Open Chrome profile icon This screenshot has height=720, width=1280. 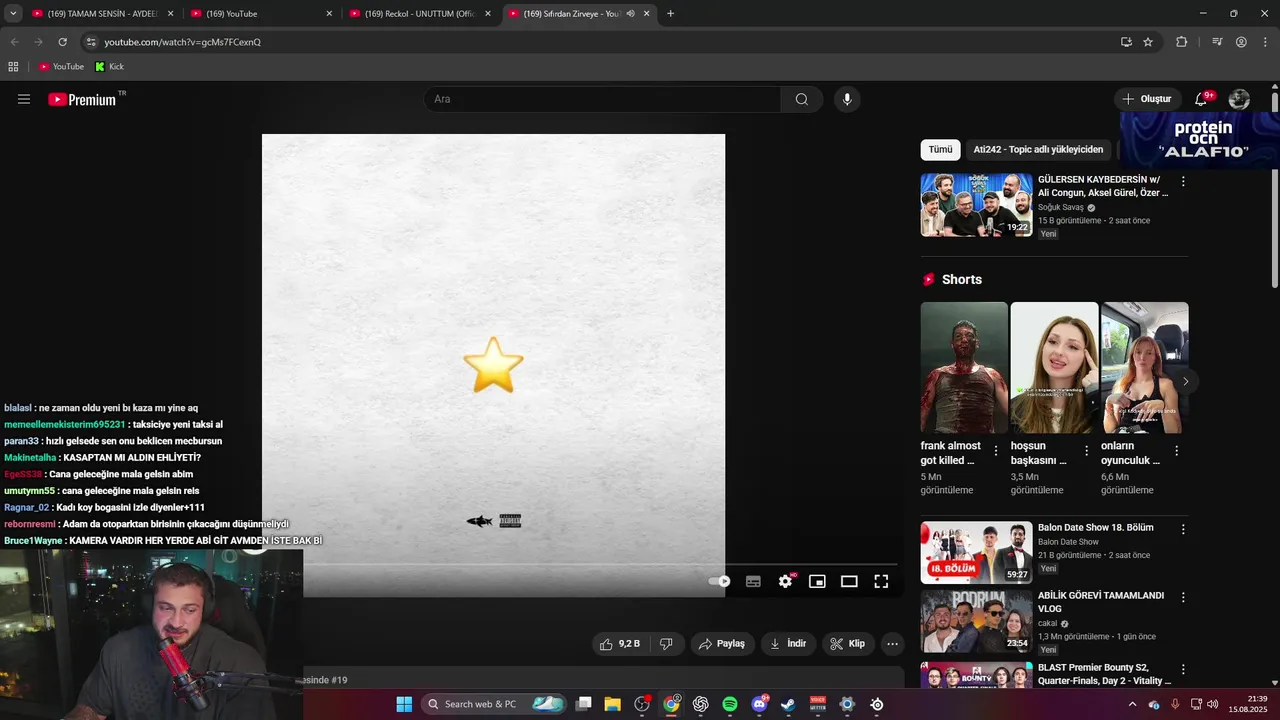1241,42
